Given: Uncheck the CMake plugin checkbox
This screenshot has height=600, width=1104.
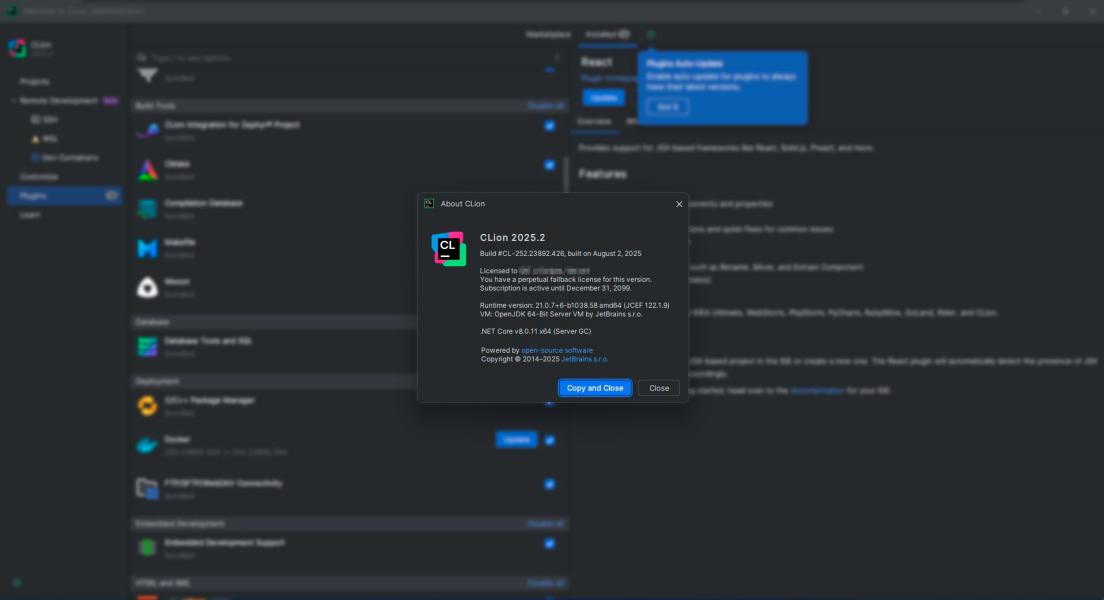Looking at the screenshot, I should tap(549, 165).
